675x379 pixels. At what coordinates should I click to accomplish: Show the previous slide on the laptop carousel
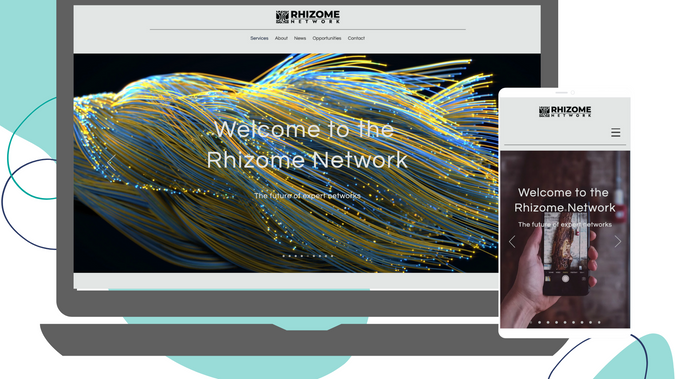(x=111, y=163)
